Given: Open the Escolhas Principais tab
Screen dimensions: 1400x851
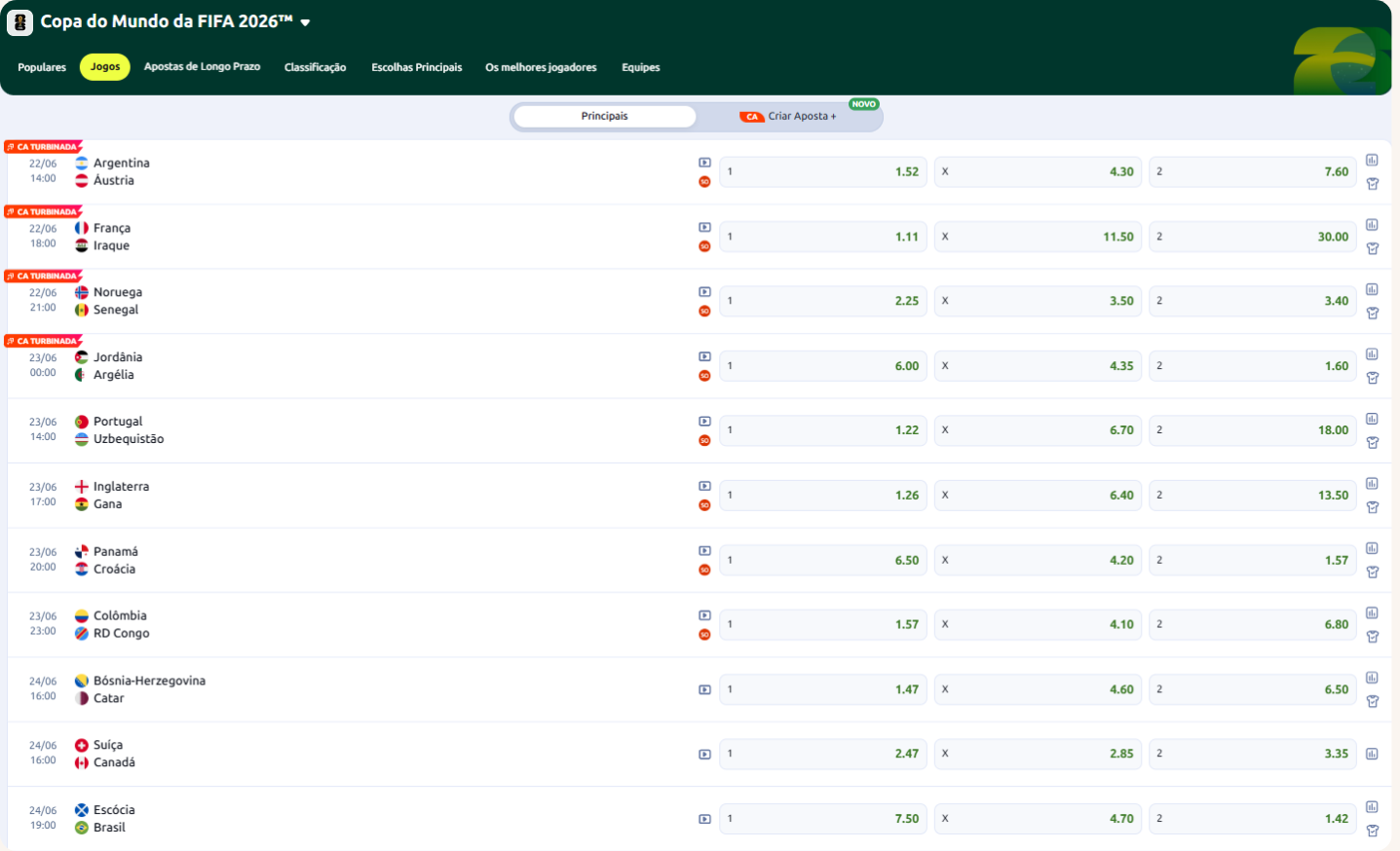Looking at the screenshot, I should pyautogui.click(x=417, y=67).
